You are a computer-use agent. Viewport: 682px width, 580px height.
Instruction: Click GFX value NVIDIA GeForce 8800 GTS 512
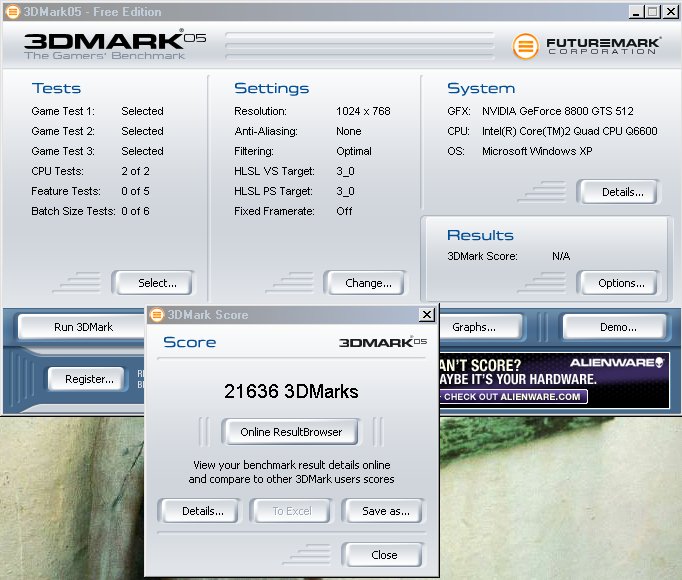[558, 111]
